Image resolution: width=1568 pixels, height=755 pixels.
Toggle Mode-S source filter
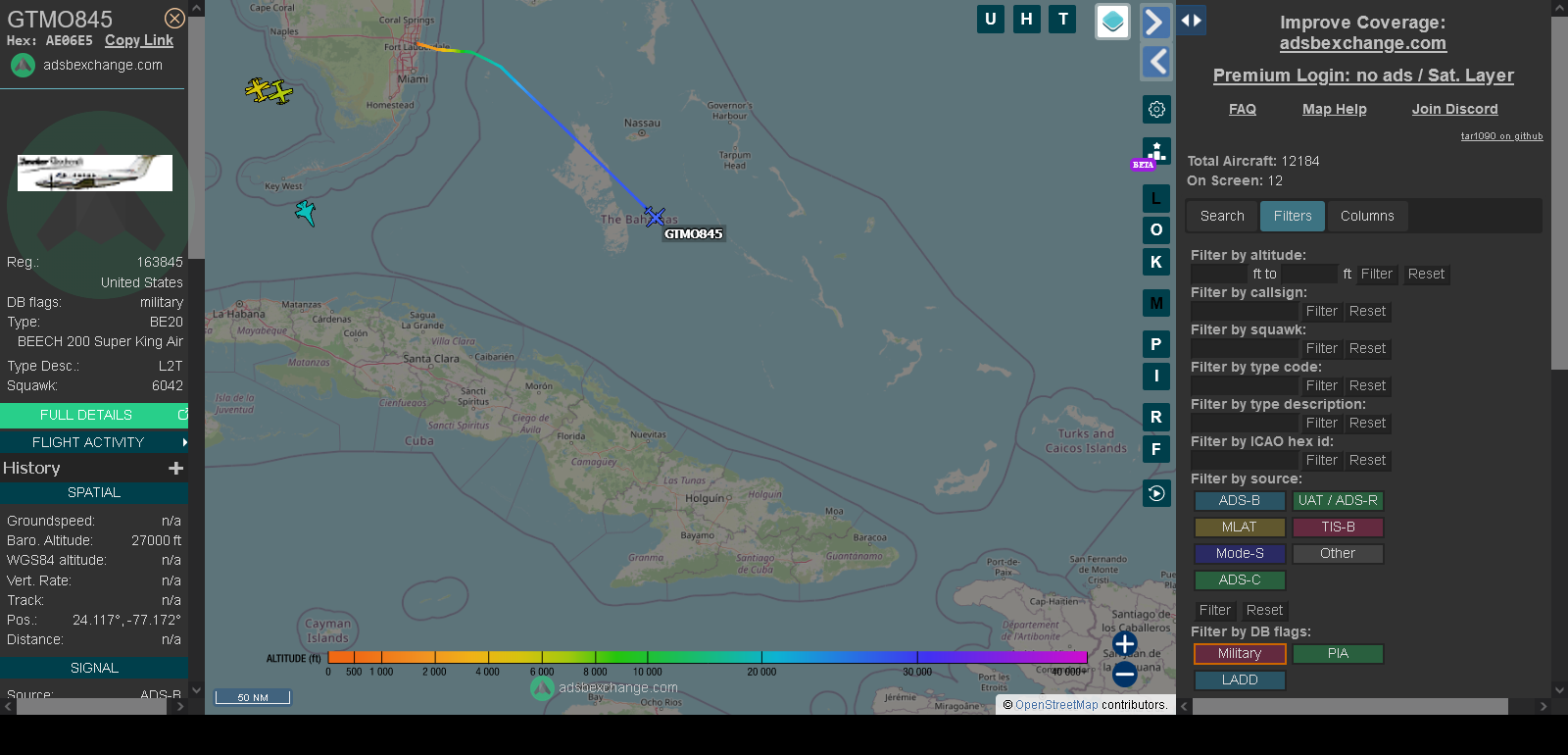(x=1240, y=554)
